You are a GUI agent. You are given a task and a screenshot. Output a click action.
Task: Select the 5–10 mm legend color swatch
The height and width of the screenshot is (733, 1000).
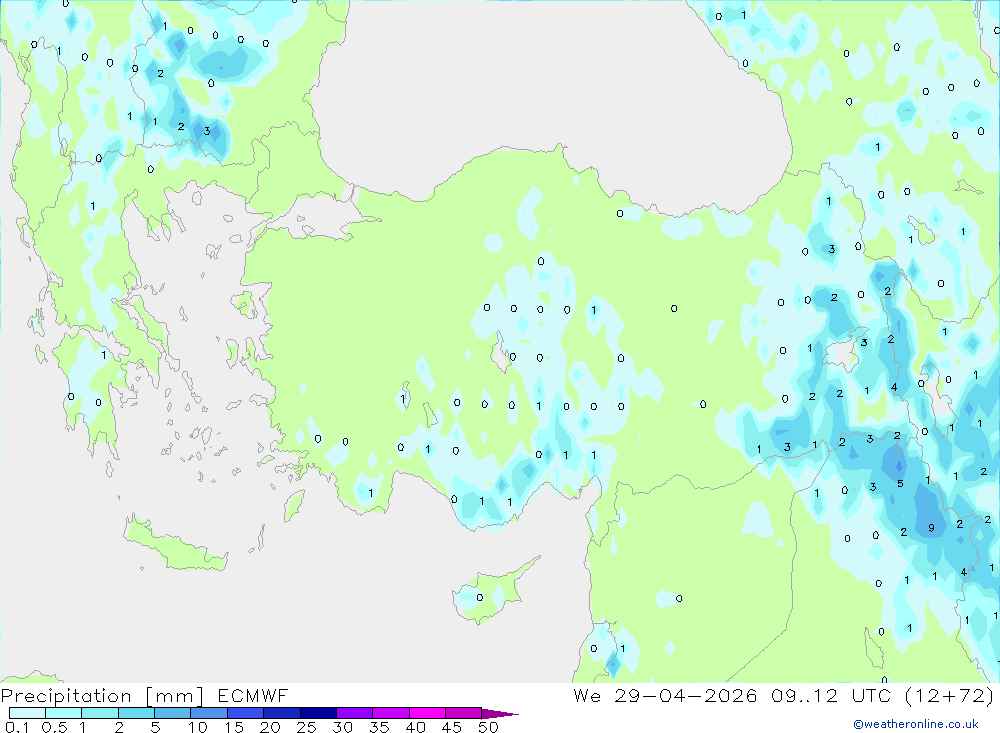pyautogui.click(x=172, y=713)
